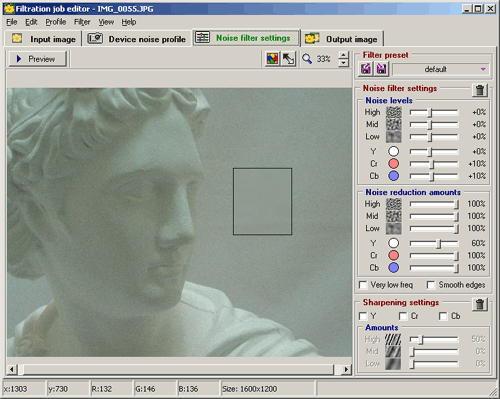Click the Noise reduction High amount slider
Image resolution: width=500 pixels, height=399 pixels.
(434, 204)
